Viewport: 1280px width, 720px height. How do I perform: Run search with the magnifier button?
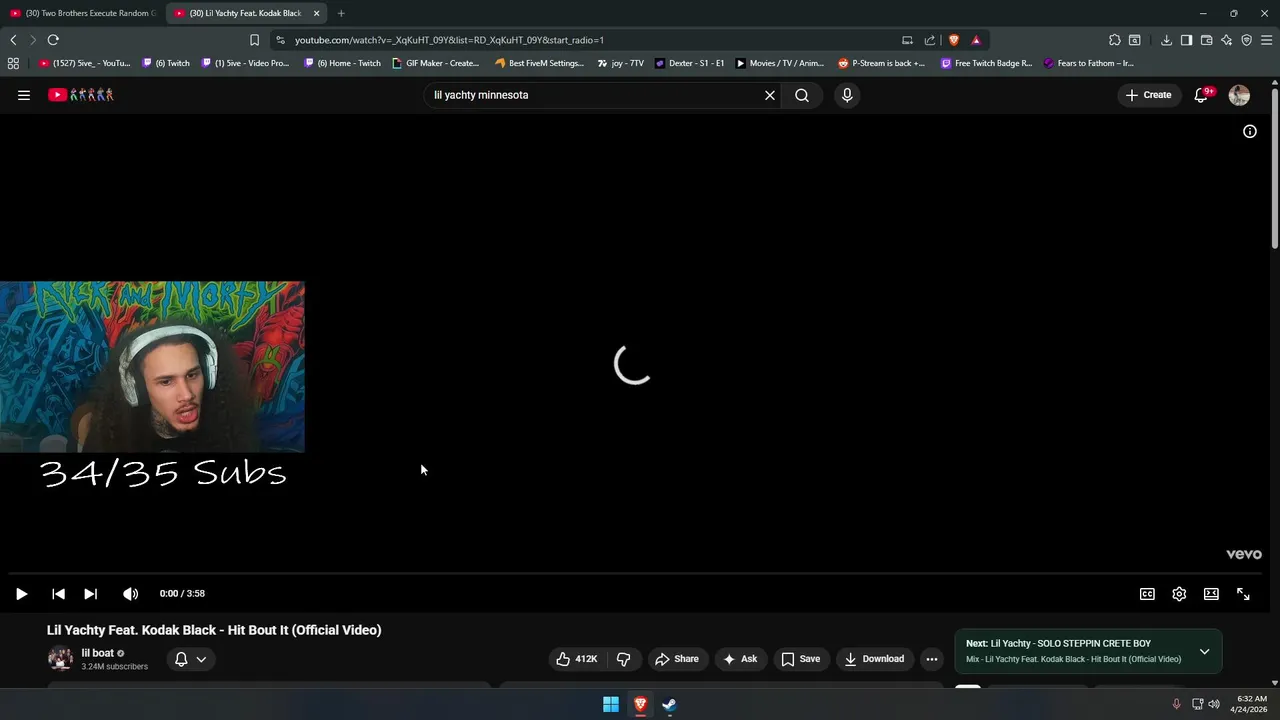[802, 95]
